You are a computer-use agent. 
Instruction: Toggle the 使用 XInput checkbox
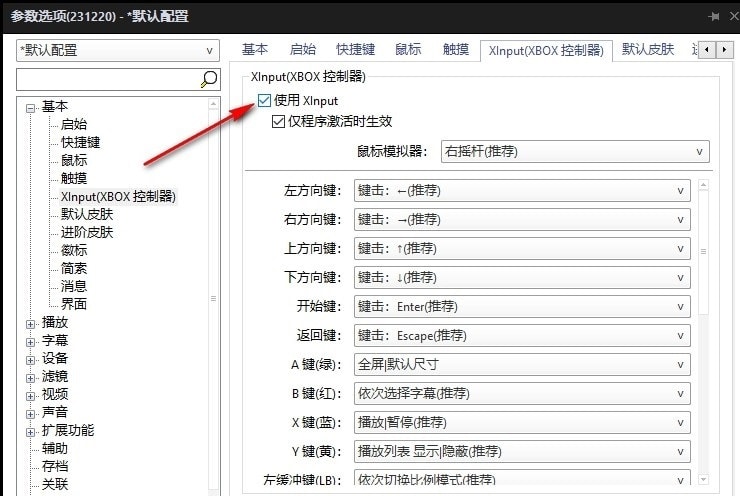(x=264, y=100)
